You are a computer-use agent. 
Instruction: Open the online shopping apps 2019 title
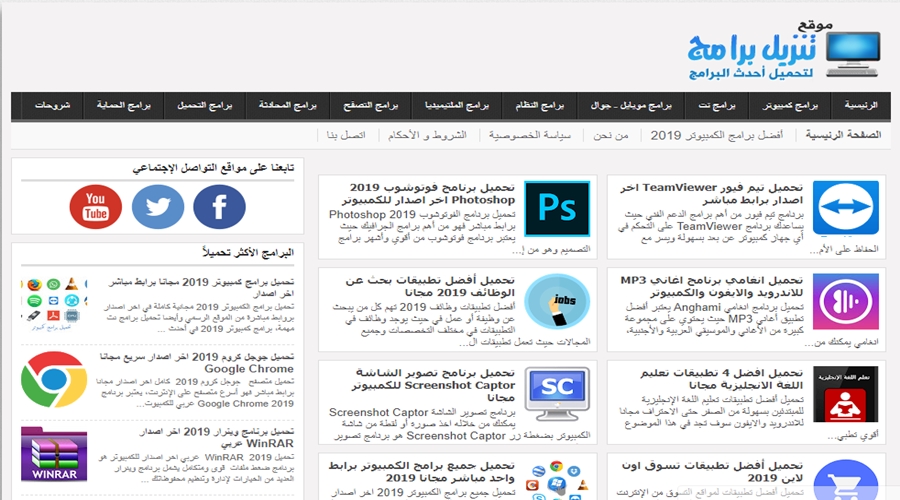click(x=712, y=471)
